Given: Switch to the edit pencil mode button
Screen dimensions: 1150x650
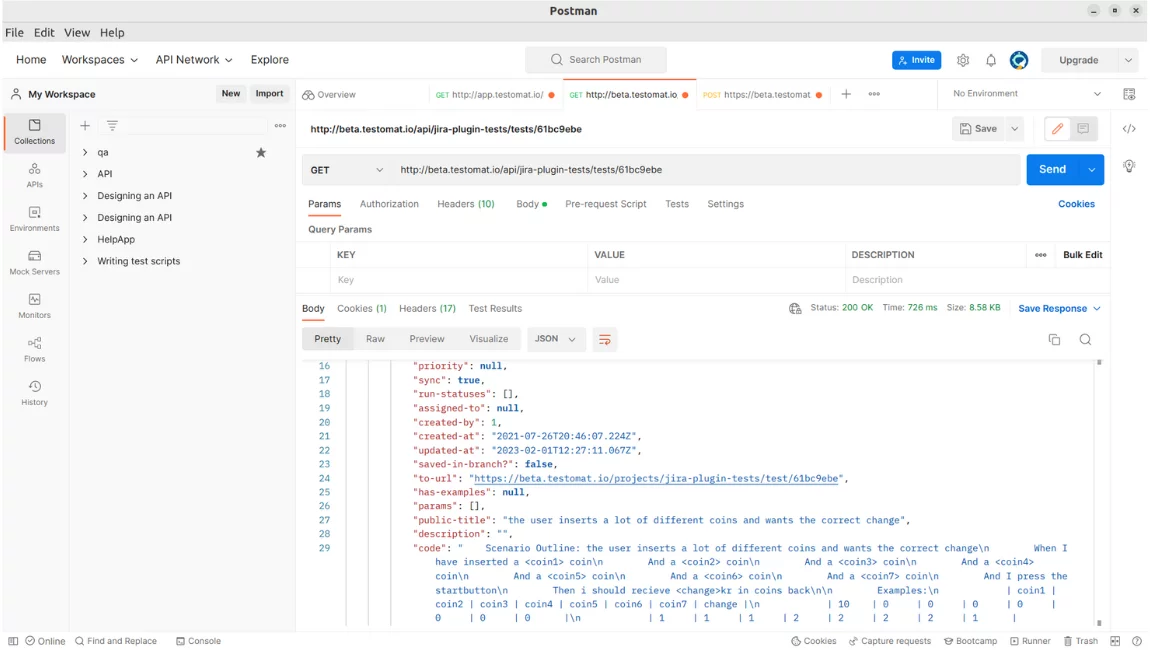Looking at the screenshot, I should (x=1056, y=129).
